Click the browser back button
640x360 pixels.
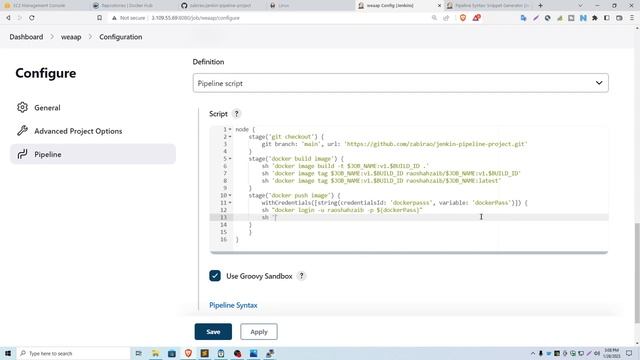(8, 18)
